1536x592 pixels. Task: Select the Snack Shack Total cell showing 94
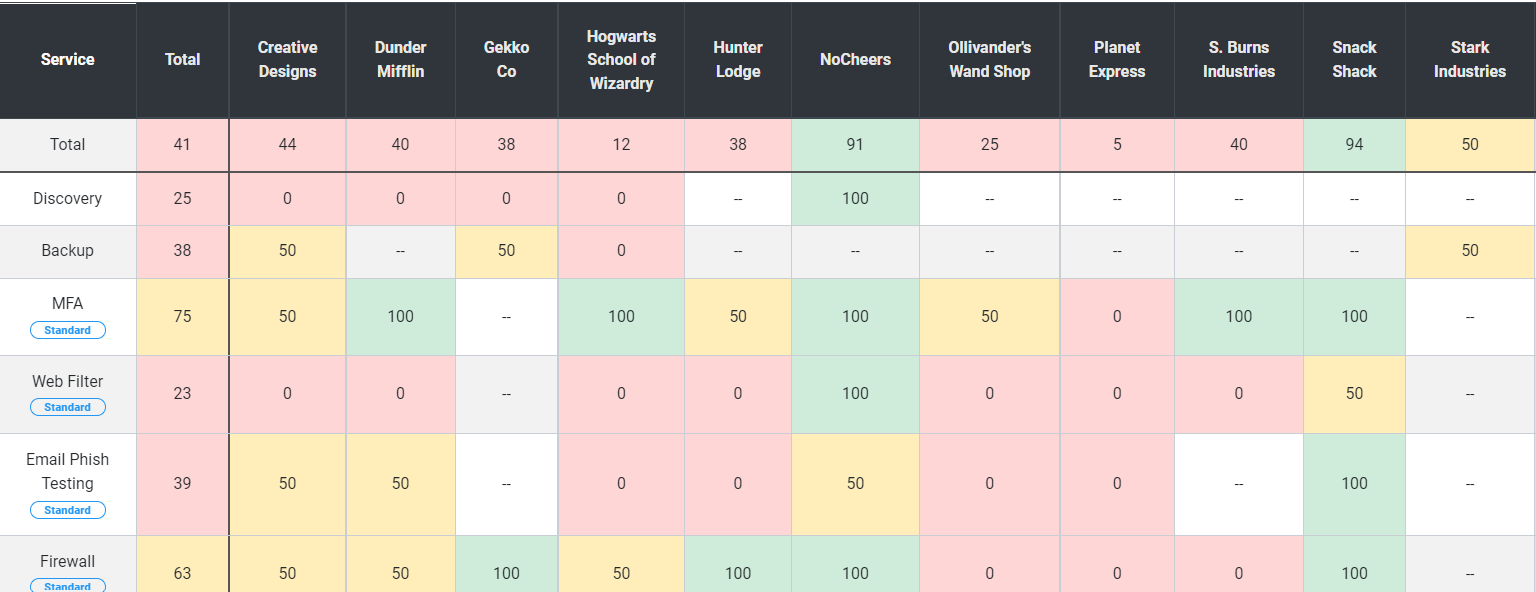(1354, 144)
